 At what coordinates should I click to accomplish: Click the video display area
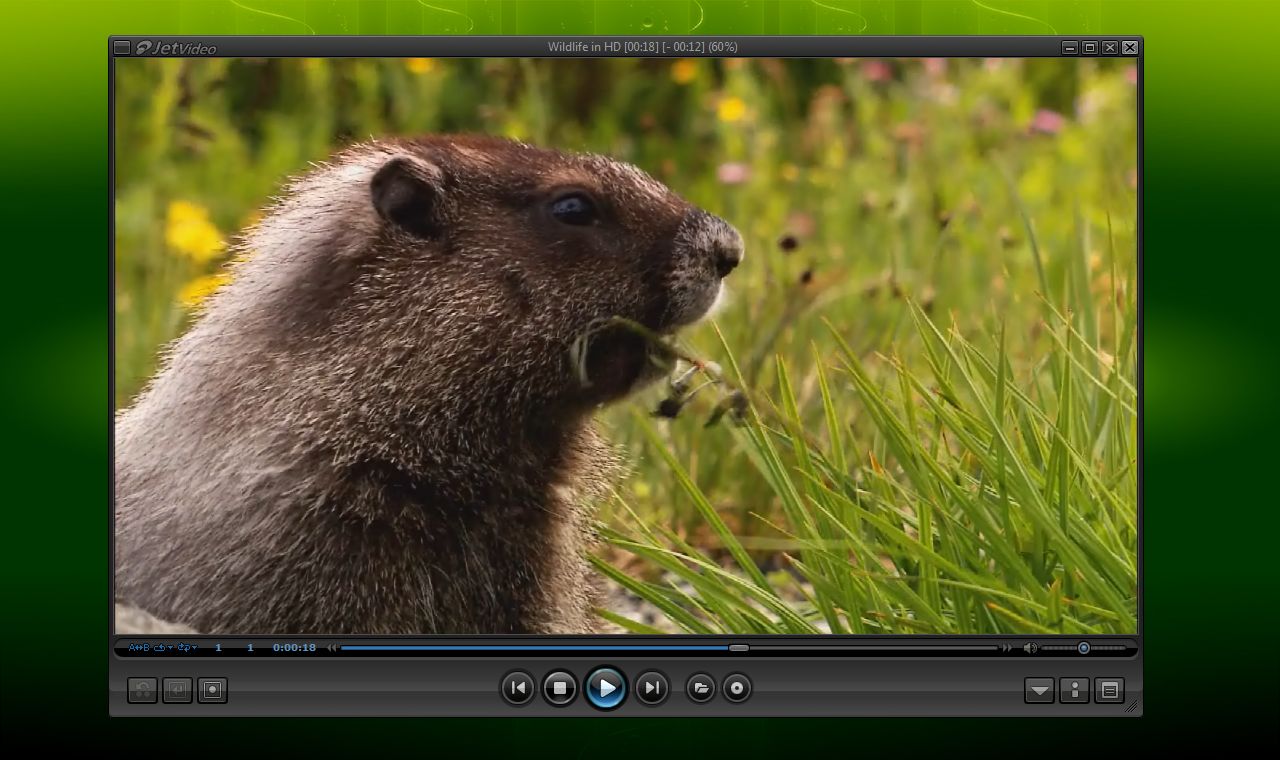click(x=626, y=346)
